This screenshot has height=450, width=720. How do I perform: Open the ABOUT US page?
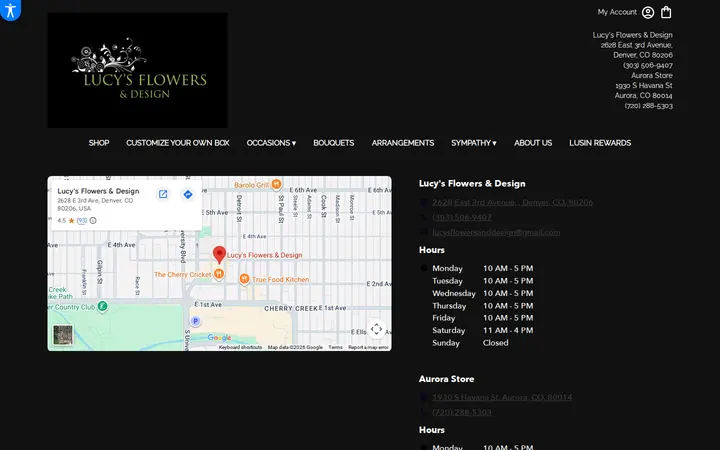pos(533,143)
